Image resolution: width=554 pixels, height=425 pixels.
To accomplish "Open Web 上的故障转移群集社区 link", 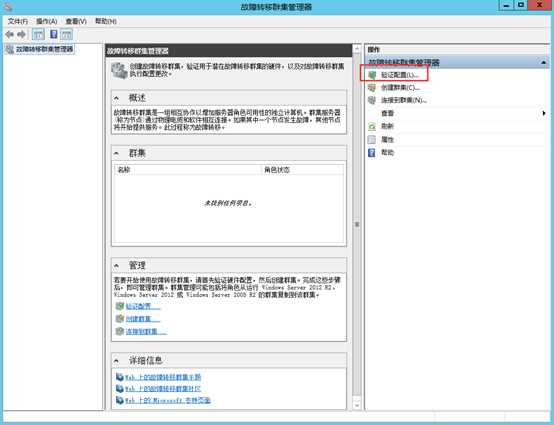I will (163, 389).
